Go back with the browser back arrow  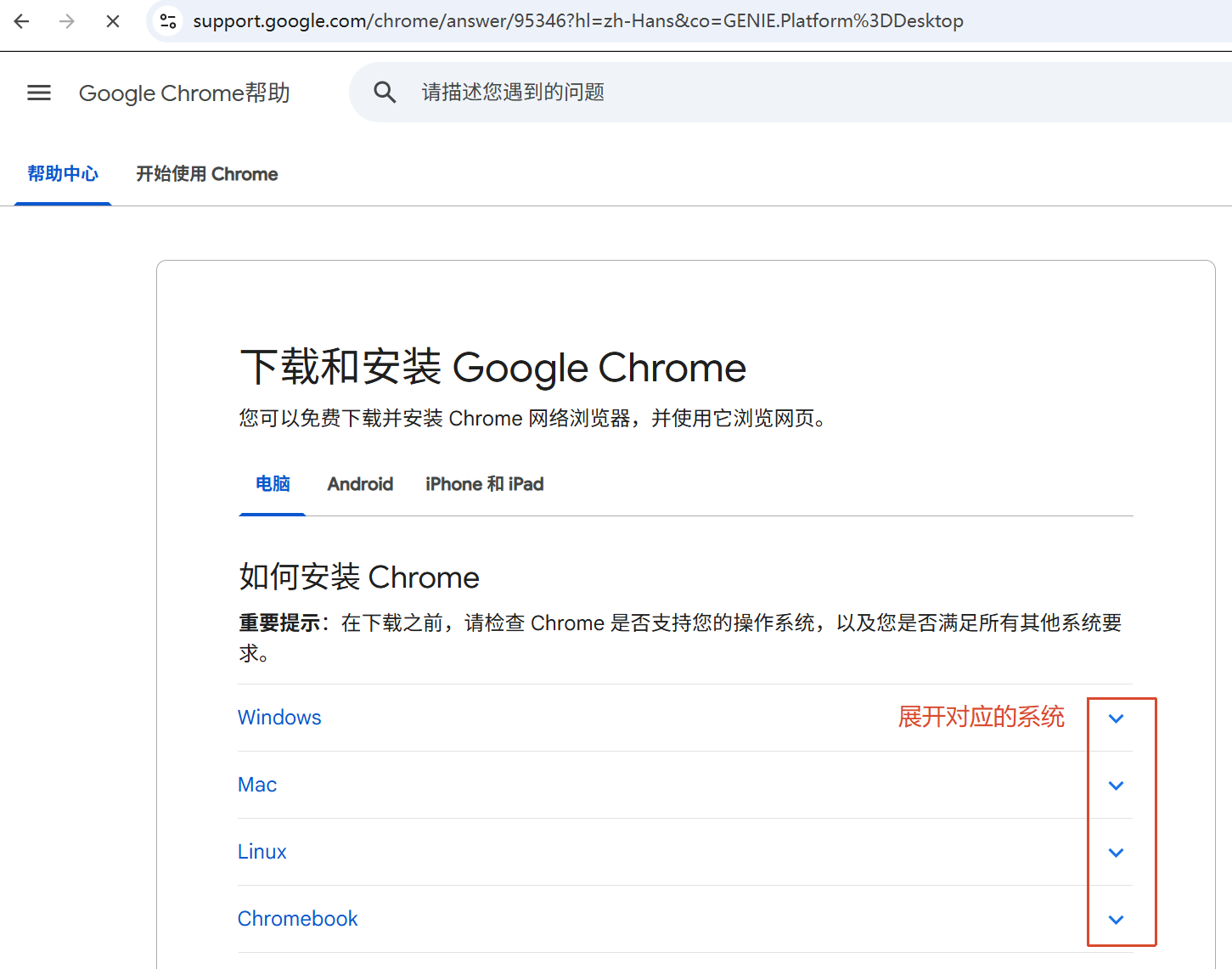tap(22, 21)
